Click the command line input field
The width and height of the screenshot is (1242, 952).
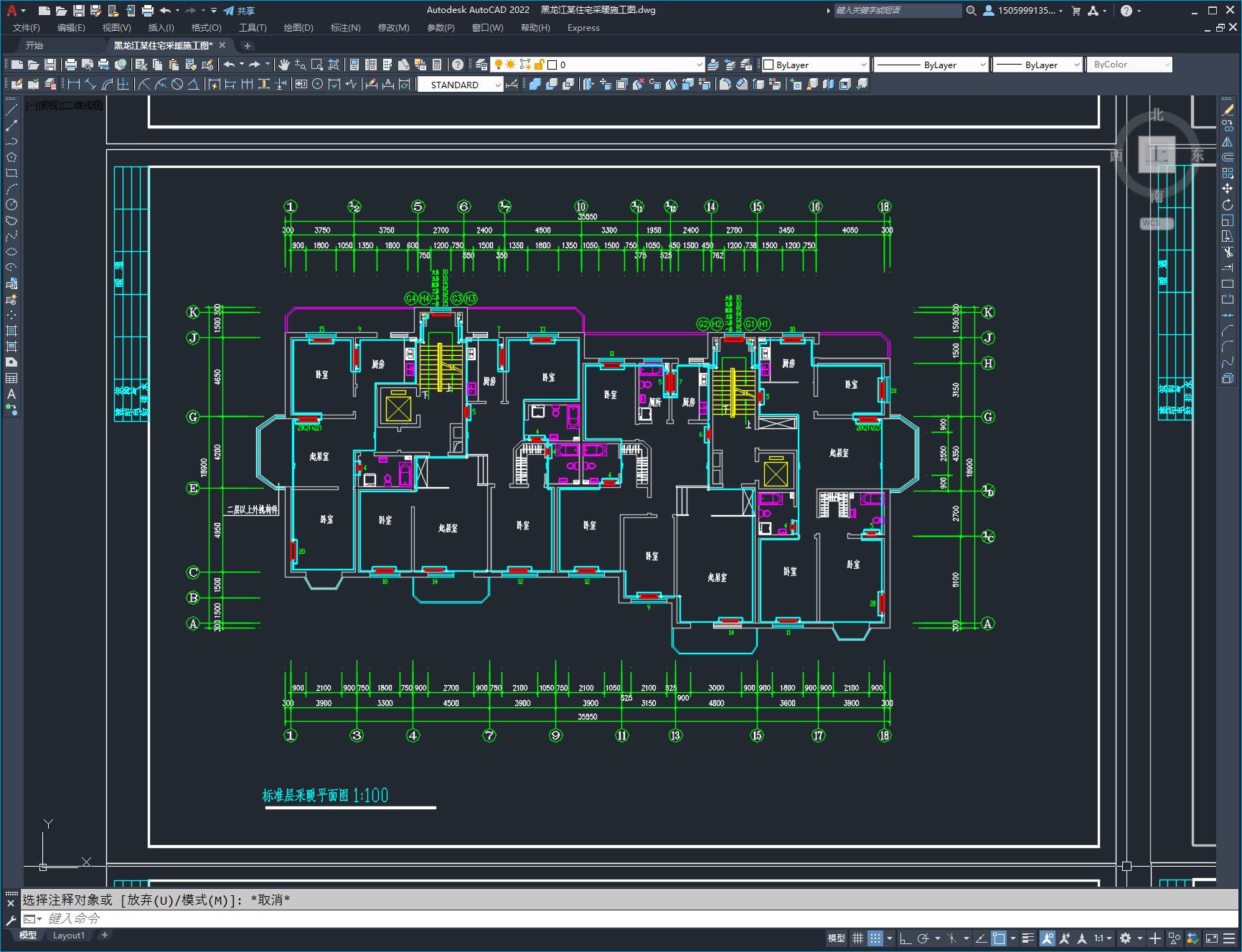click(631, 918)
